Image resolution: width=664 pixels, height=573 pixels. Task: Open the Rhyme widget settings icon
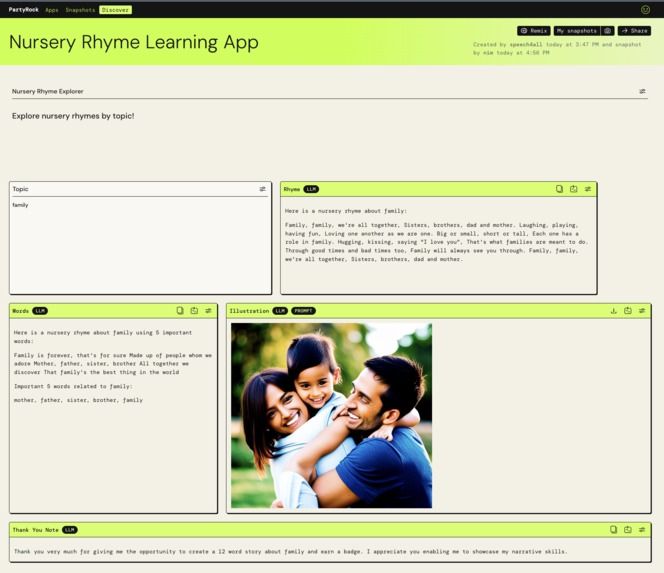click(588, 189)
